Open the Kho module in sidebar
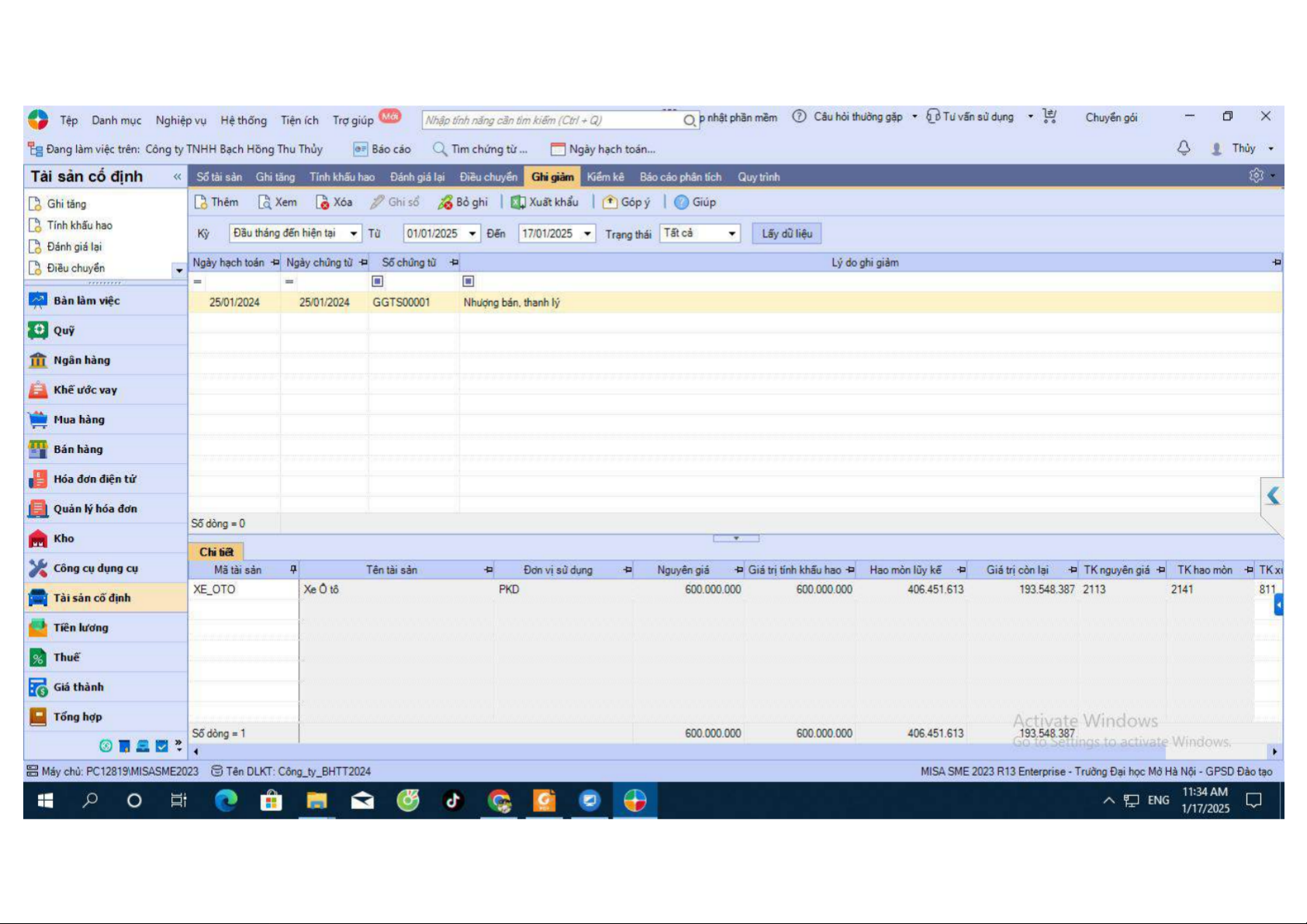 64,538
